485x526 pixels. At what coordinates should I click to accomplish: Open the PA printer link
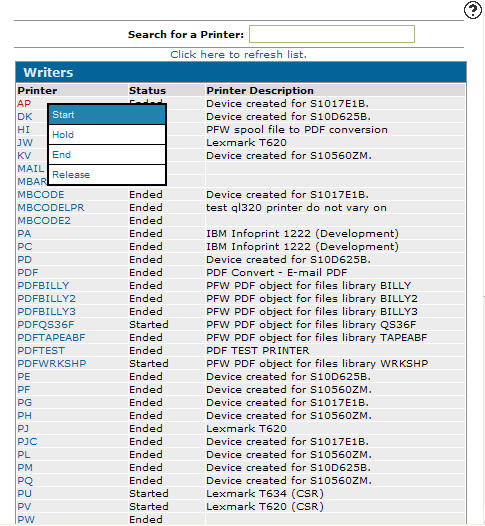pos(24,234)
